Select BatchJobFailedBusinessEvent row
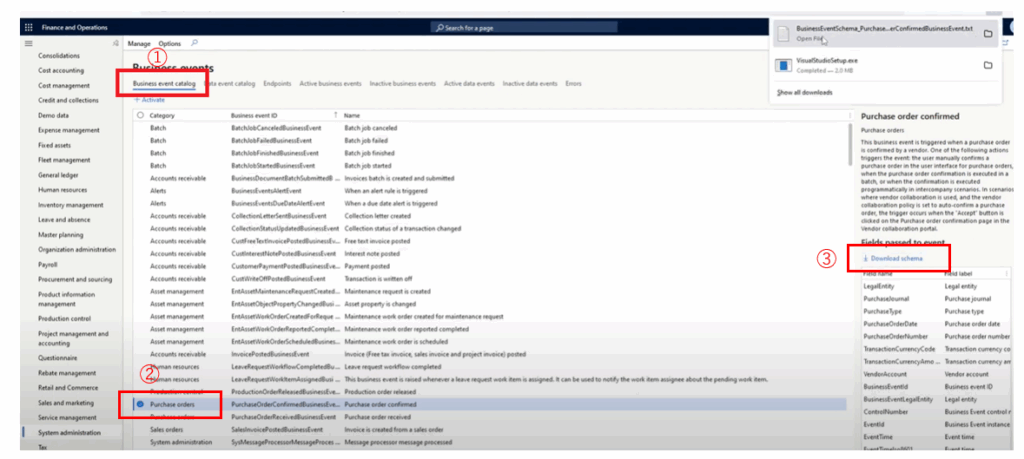Viewport: 1024px width, 459px height. coord(490,140)
